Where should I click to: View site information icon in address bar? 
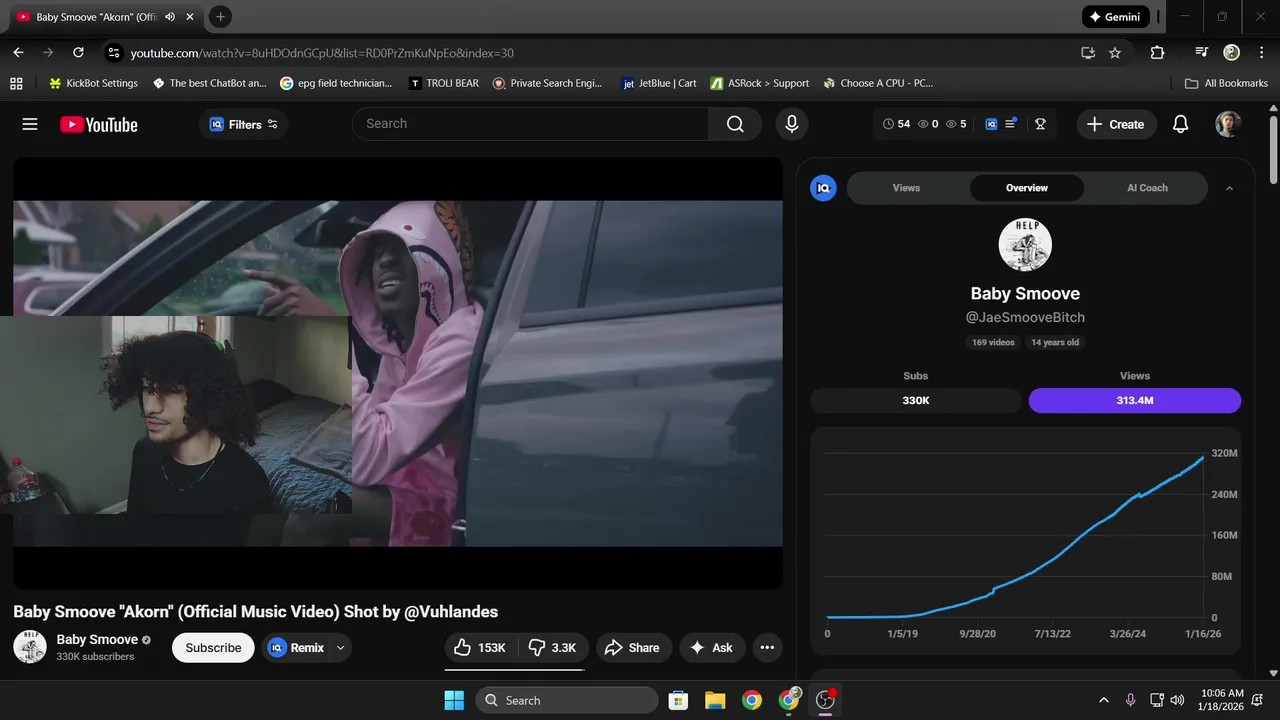coord(113,52)
